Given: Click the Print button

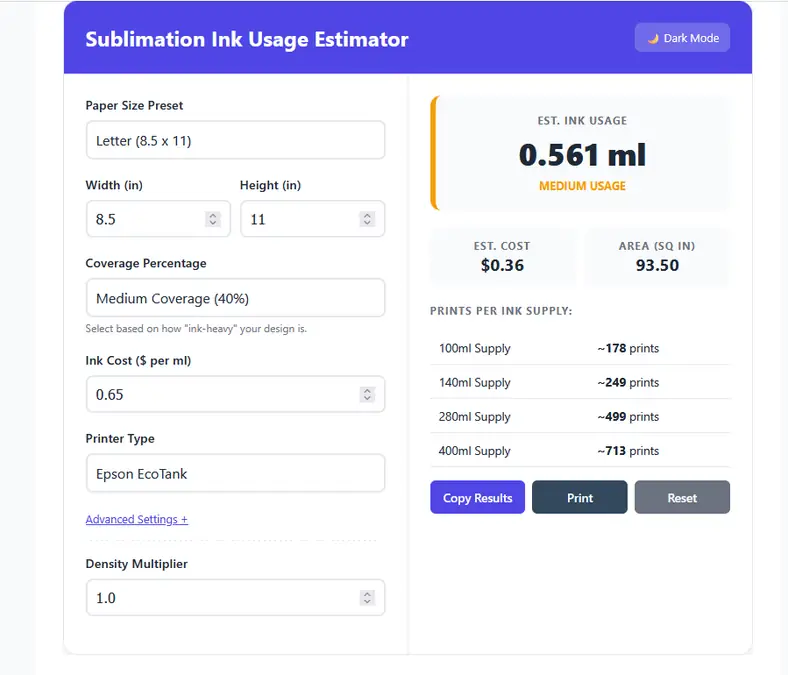Looking at the screenshot, I should [579, 498].
